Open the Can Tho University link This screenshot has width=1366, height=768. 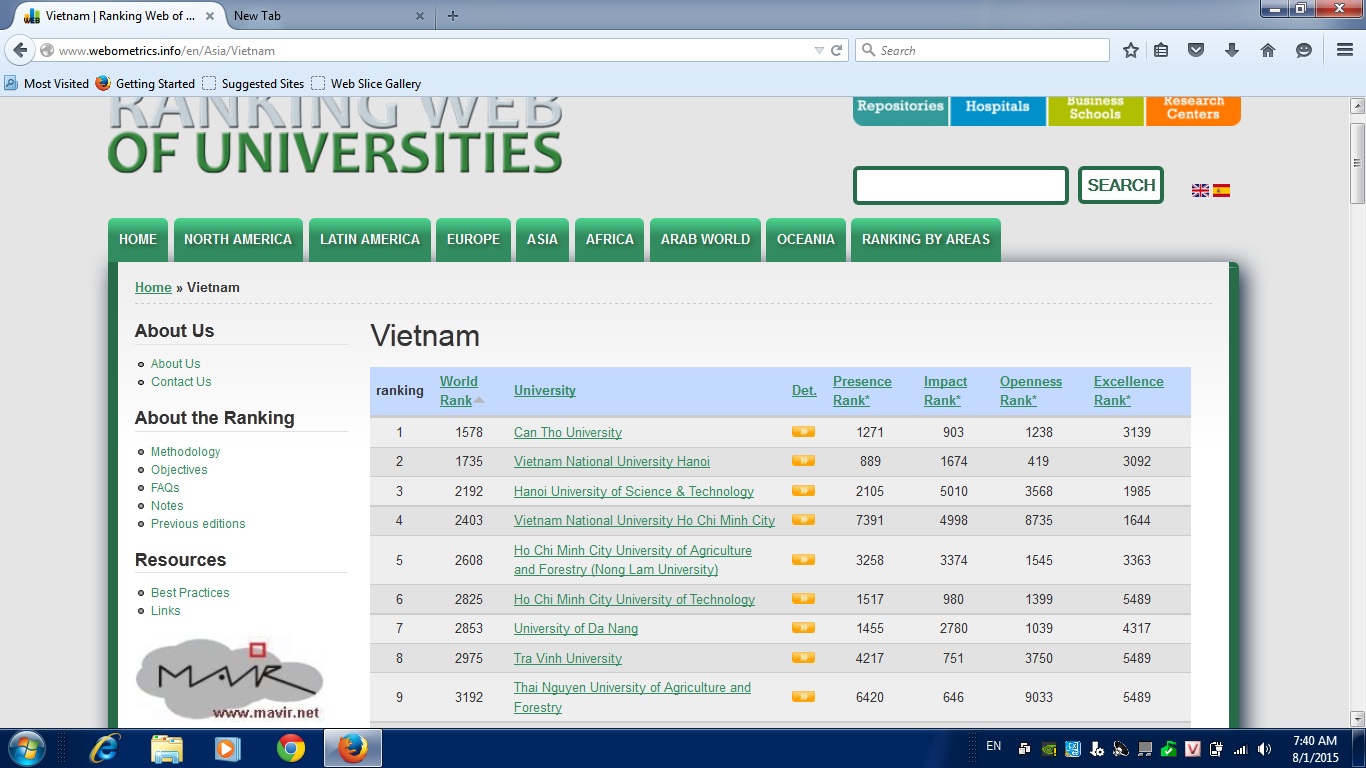568,433
